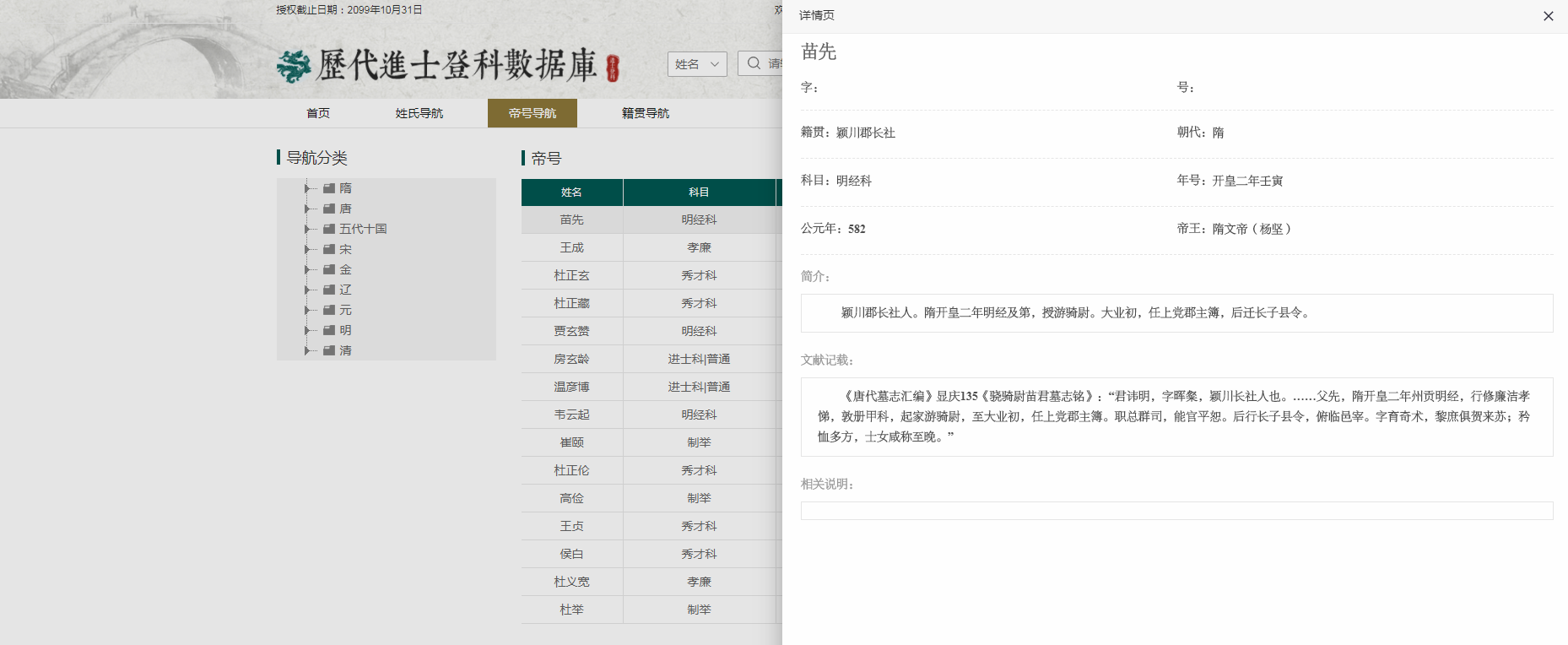The width and height of the screenshot is (1568, 645).
Task: Click the folder icon beside 宋
Action: pyautogui.click(x=329, y=249)
